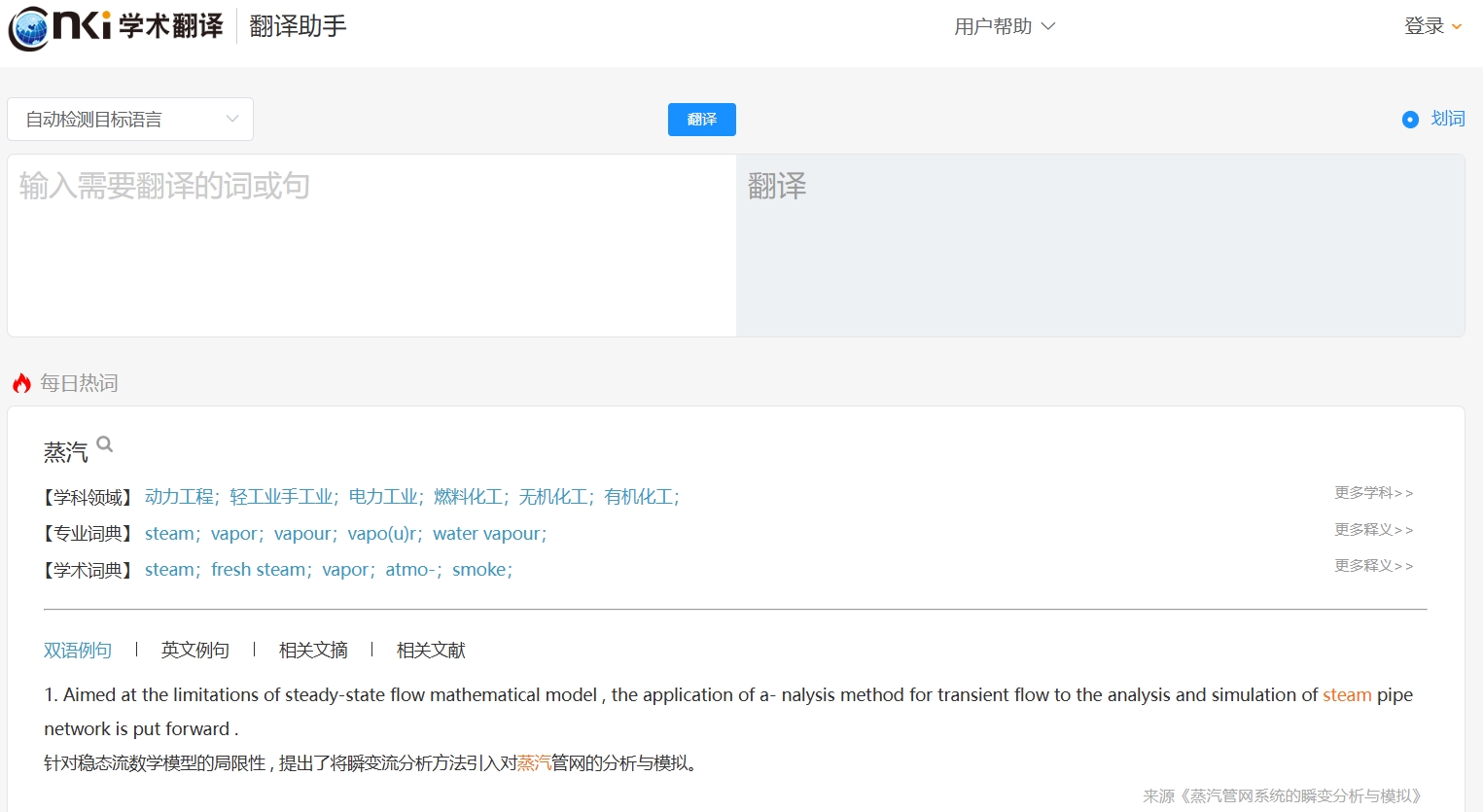The image size is (1483, 812).
Task: Click the 轻工业手工业 subject link
Action: 282,497
